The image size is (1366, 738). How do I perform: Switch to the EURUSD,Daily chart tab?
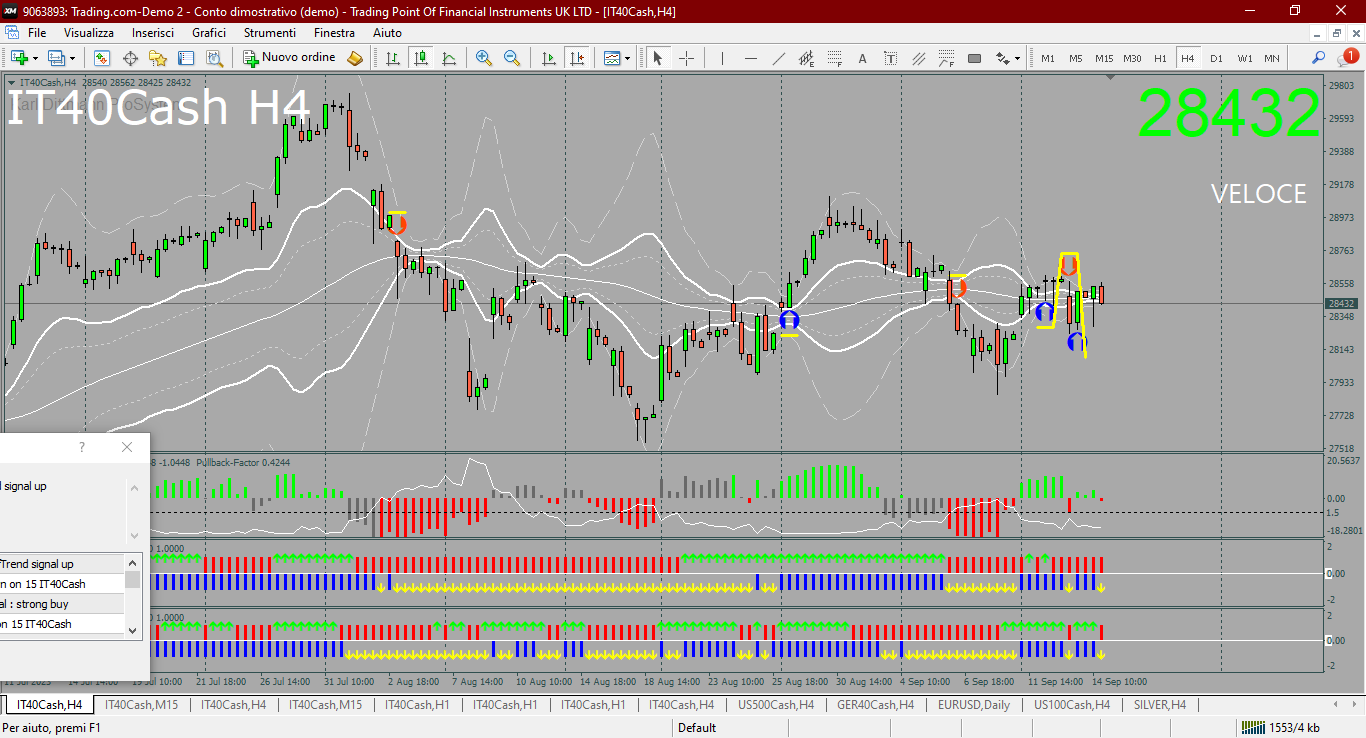974,704
